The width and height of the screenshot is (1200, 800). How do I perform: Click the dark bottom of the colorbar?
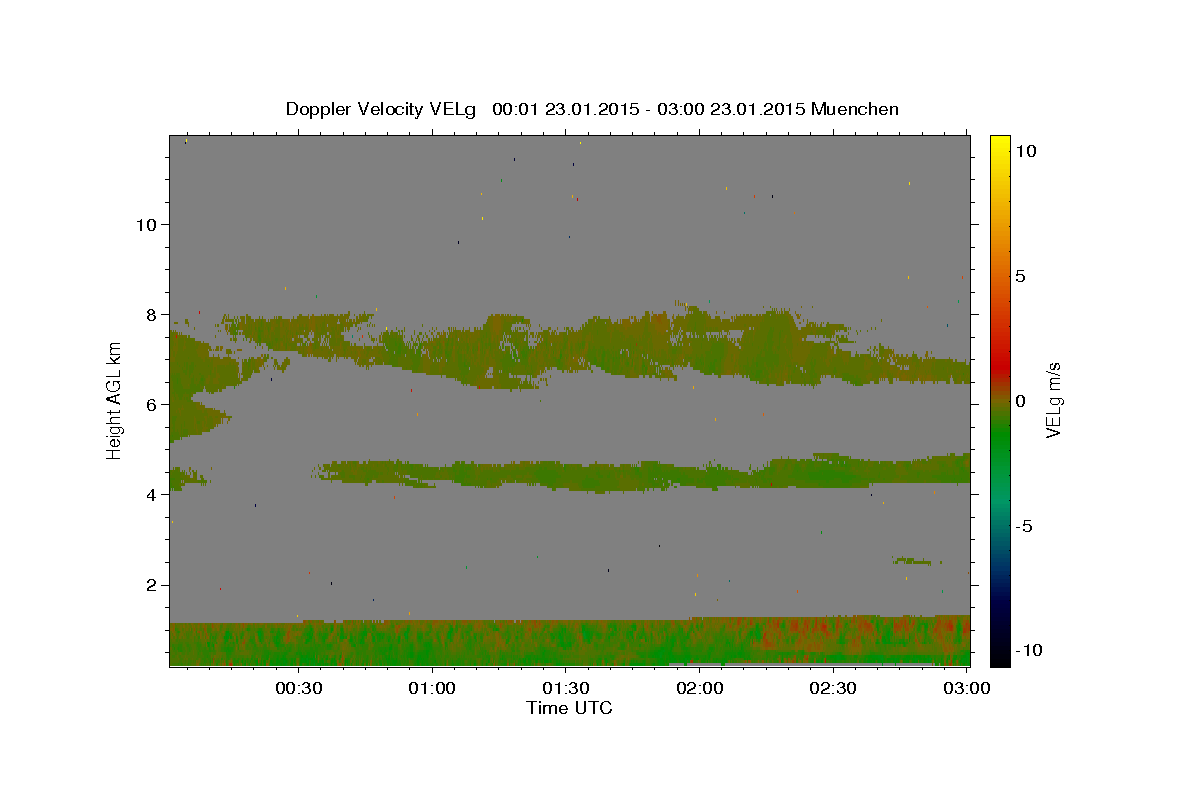click(x=1000, y=655)
